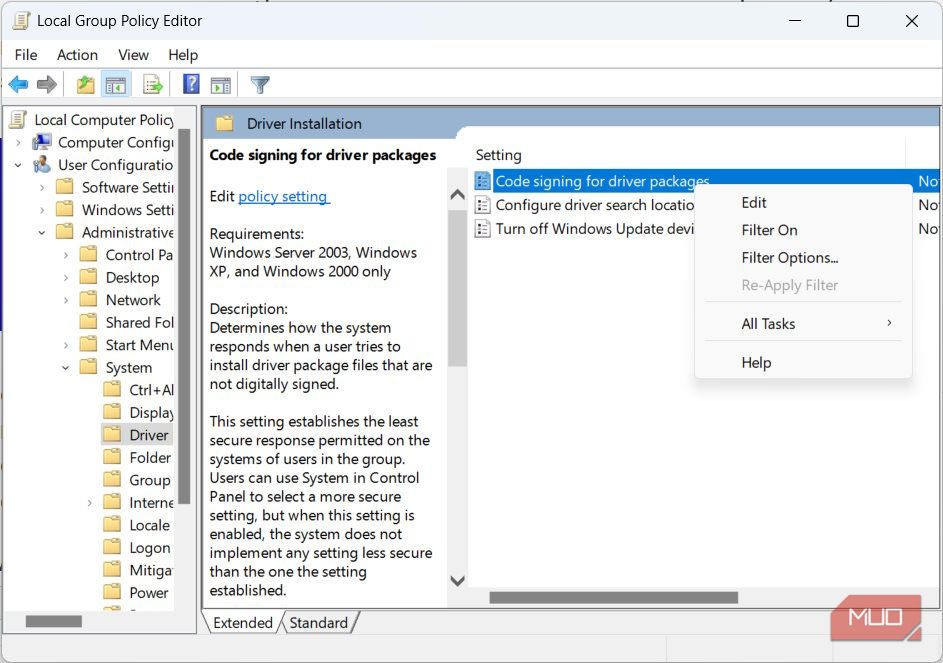This screenshot has height=663, width=943.
Task: Click the description pane scroll down arrow
Action: [x=457, y=580]
